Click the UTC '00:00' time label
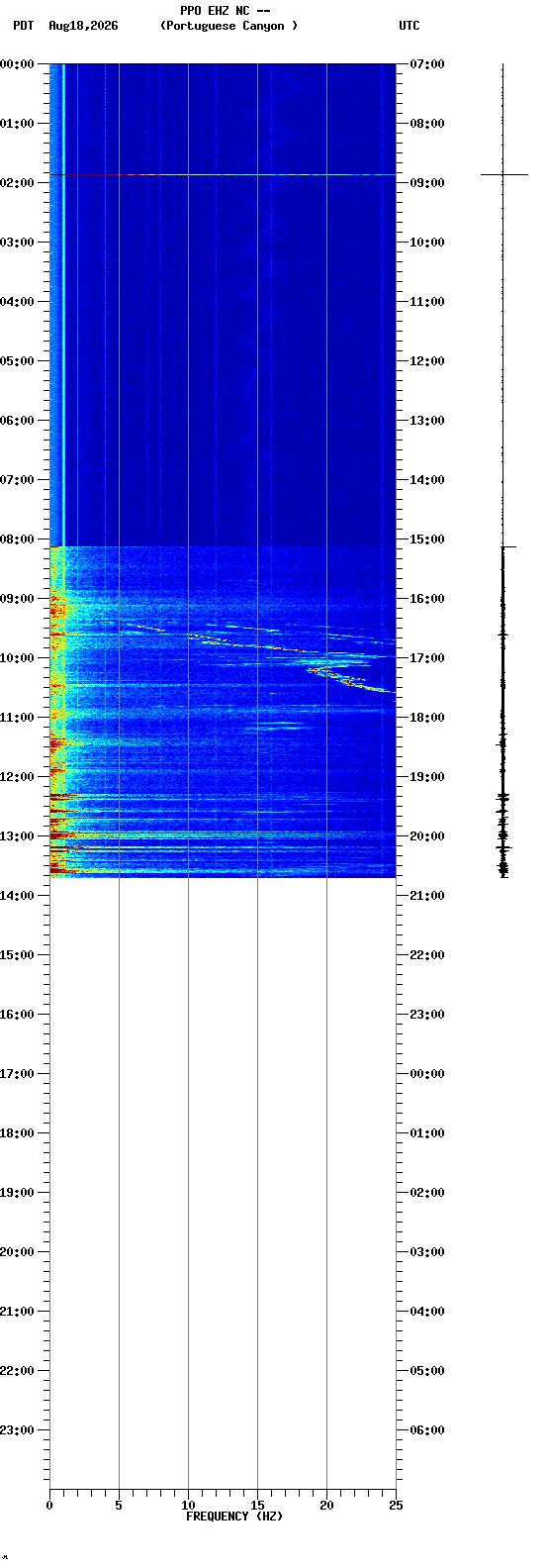This screenshot has height=1568, width=546. (426, 1074)
